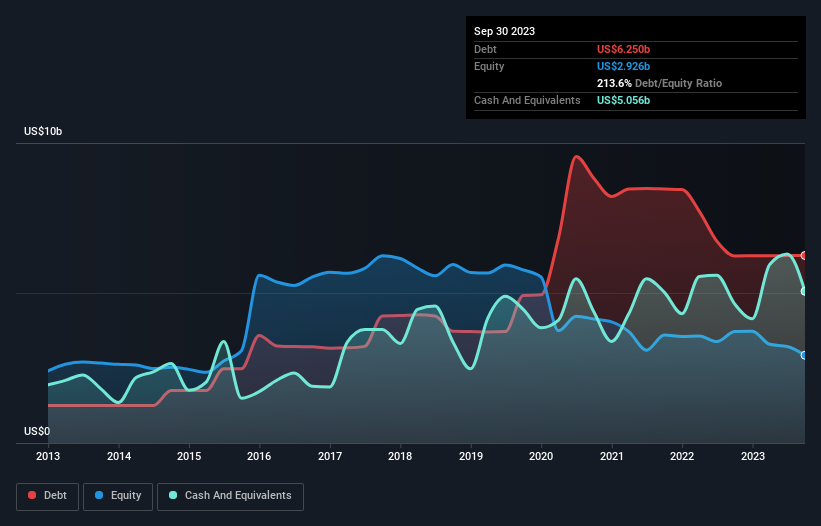
Task: Click the red debt peak in 2020
Action: 576,156
